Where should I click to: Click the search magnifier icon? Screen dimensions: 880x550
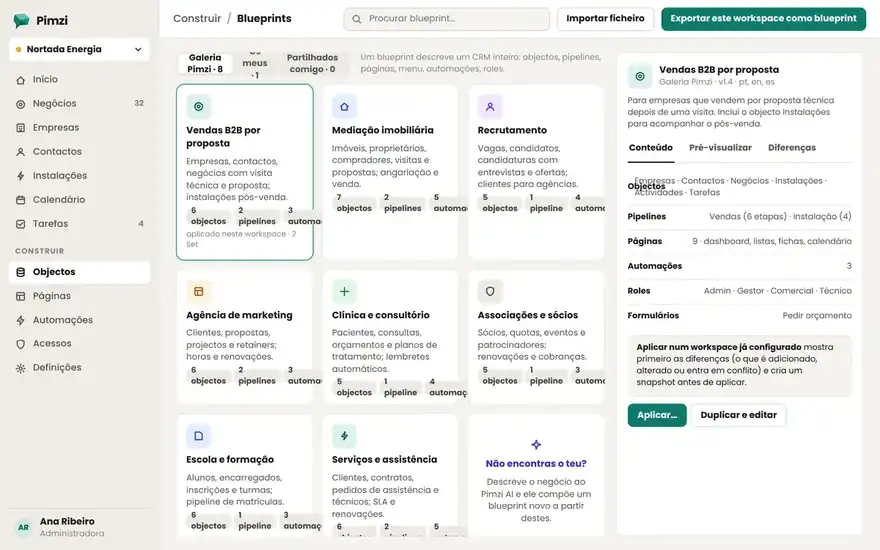click(x=356, y=19)
